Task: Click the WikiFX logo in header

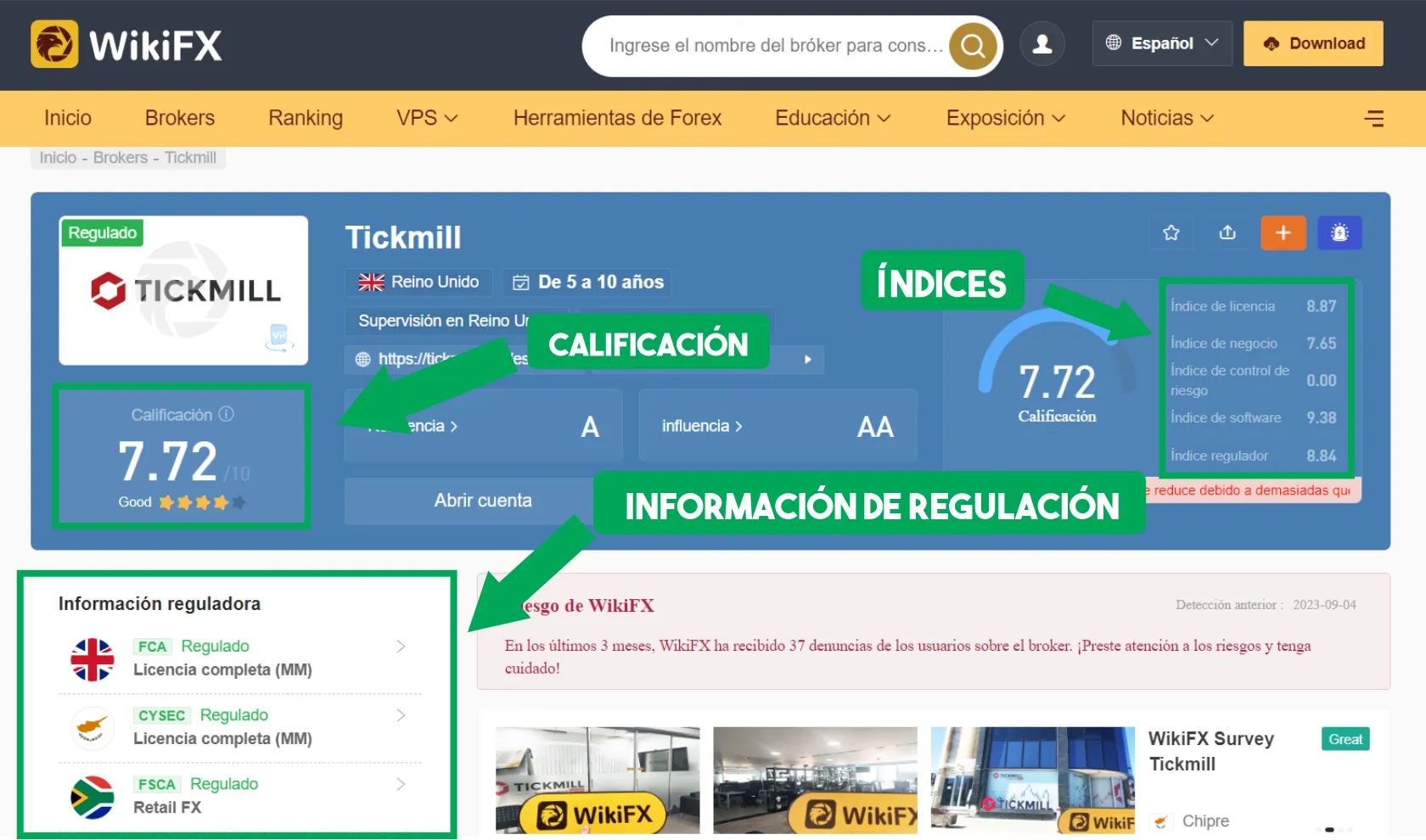Action: 126,44
